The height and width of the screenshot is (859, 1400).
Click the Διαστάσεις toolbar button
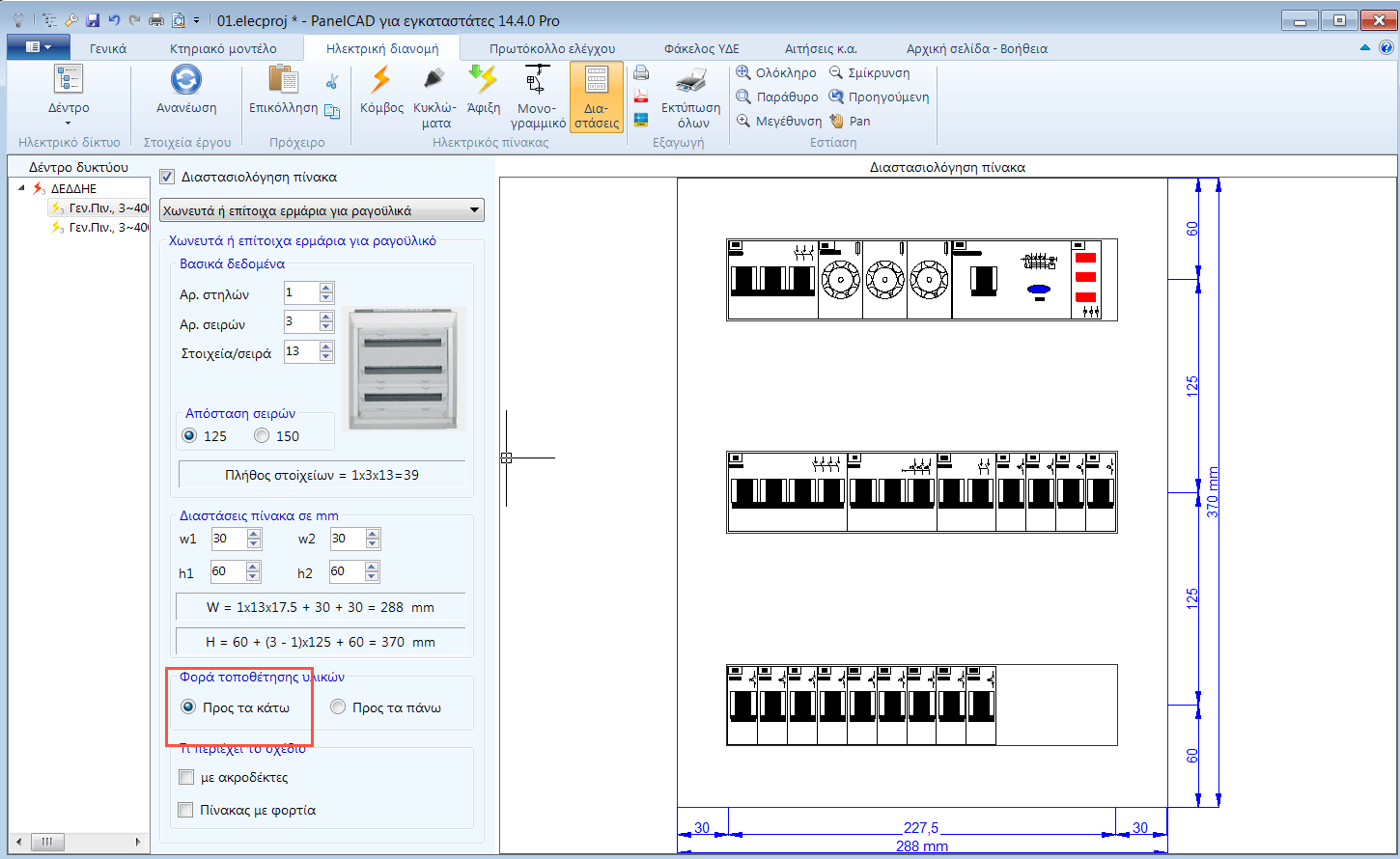(597, 97)
